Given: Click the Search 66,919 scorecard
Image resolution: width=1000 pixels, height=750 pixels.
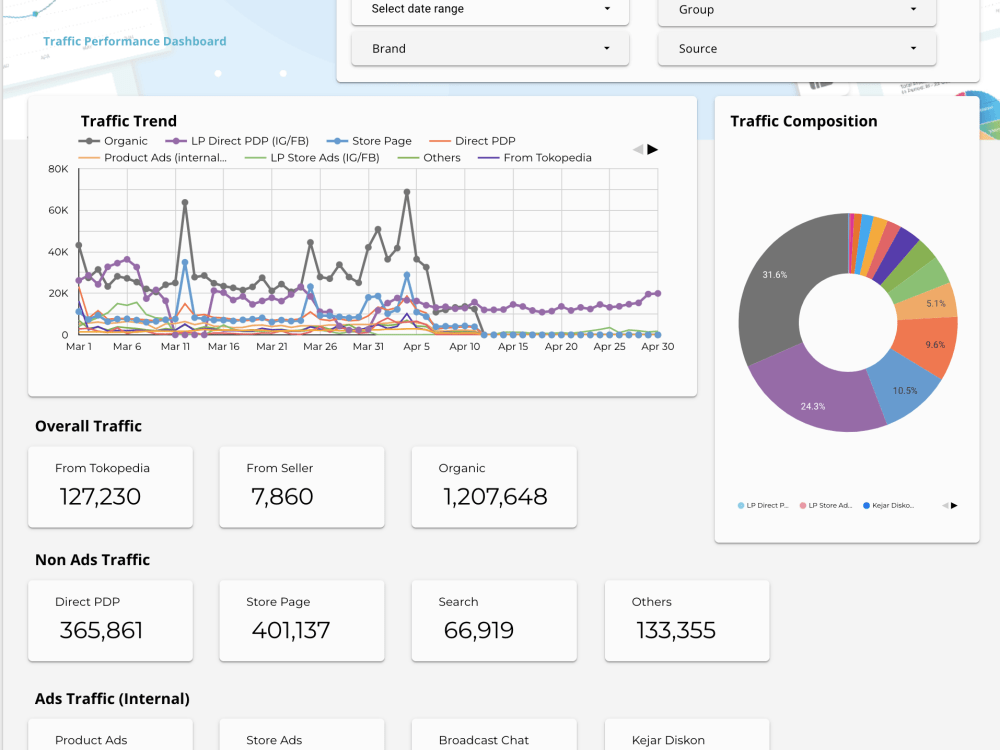Looking at the screenshot, I should [494, 621].
